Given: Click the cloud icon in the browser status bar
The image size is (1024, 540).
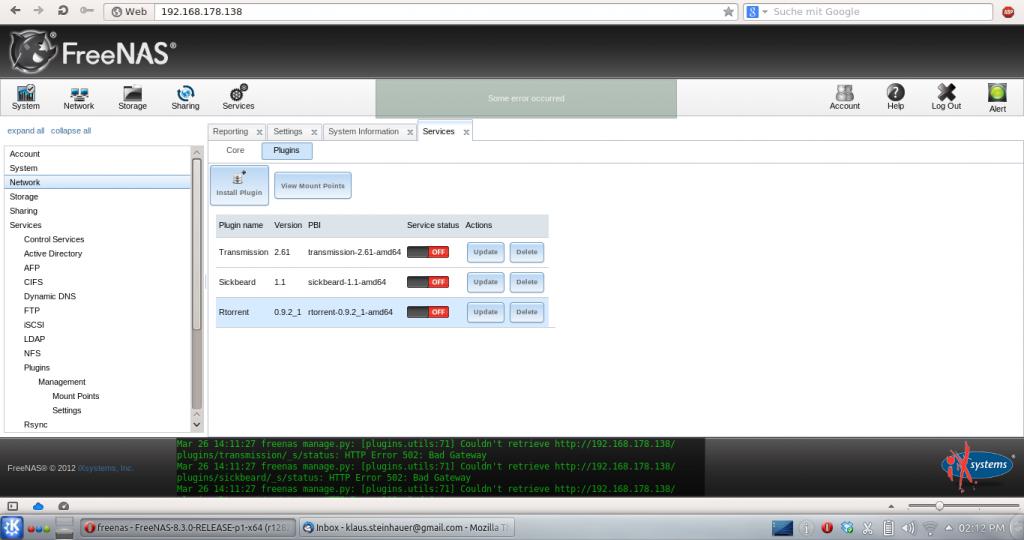Looking at the screenshot, I should 38,506.
